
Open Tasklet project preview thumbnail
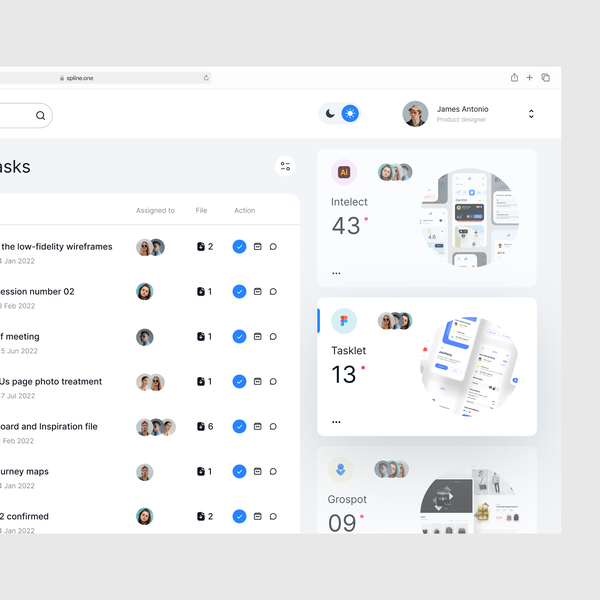pos(470,367)
